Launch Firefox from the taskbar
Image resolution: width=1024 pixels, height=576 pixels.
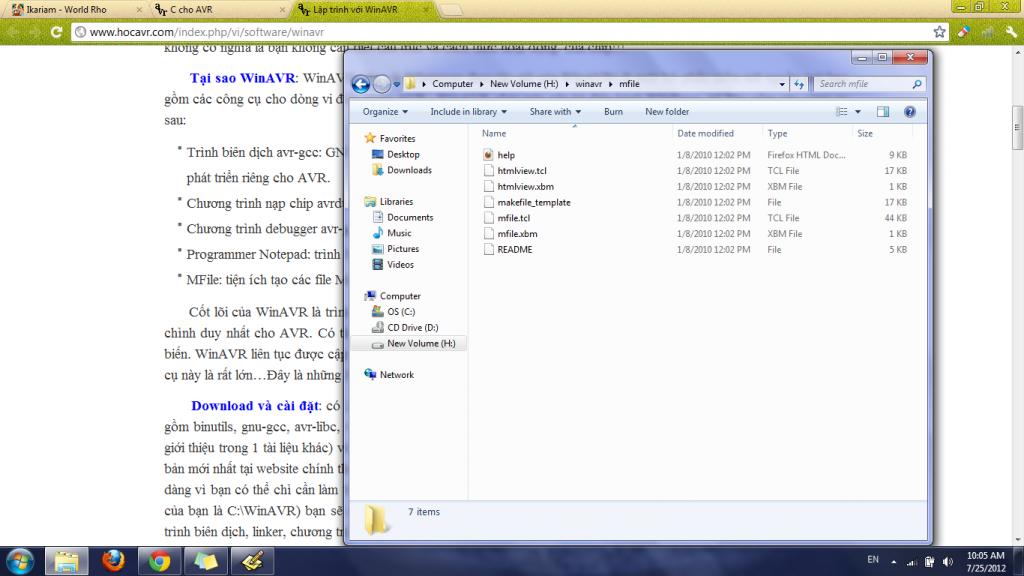coord(113,559)
